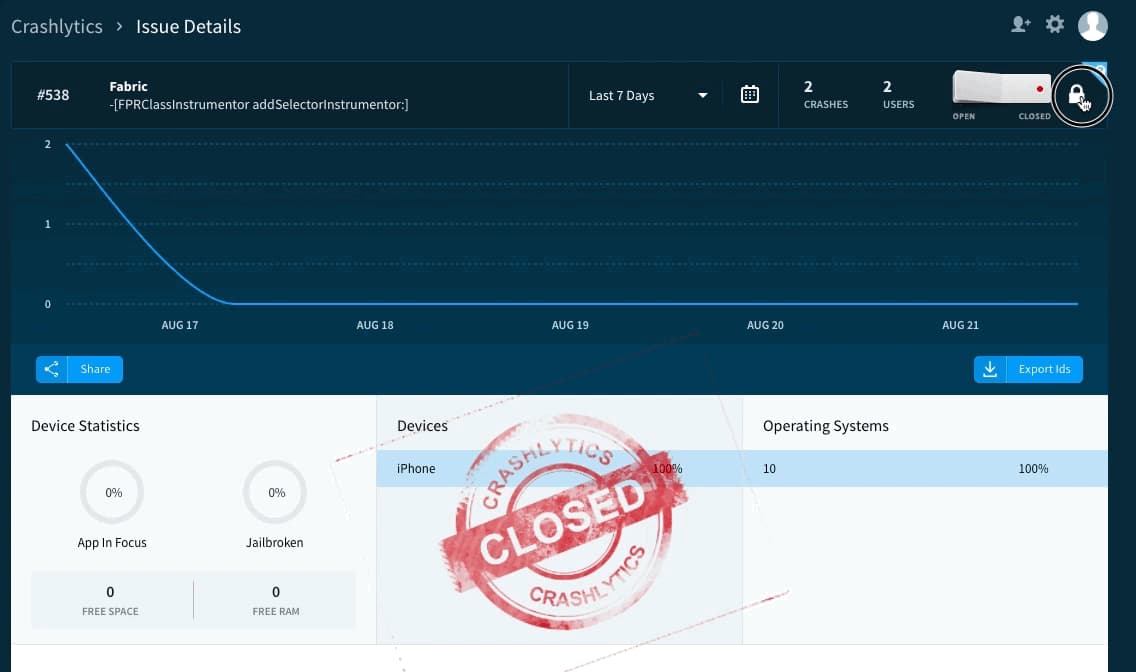1136x672 pixels.
Task: Select the OS version 10 row
Action: [925, 469]
